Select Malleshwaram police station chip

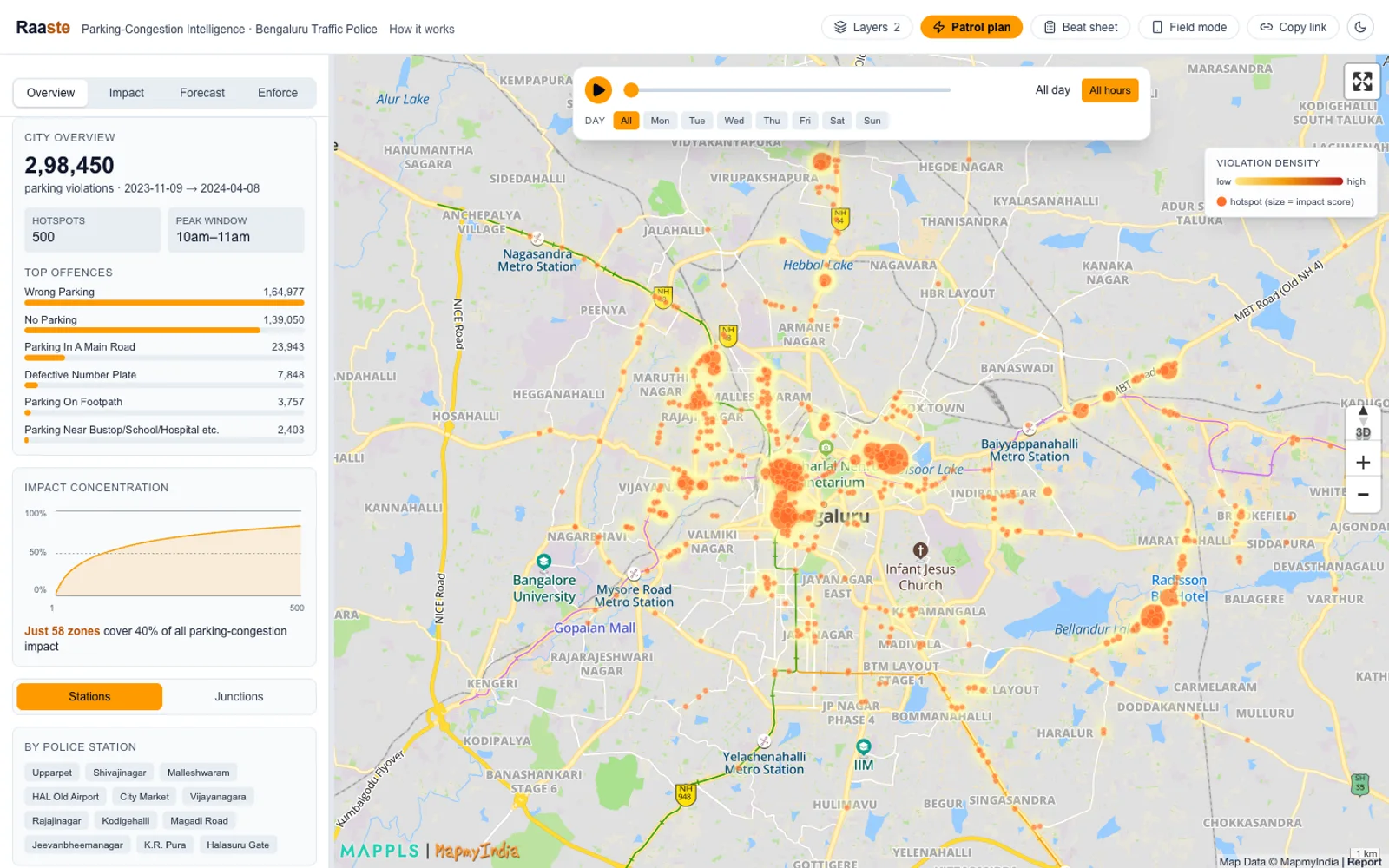pyautogui.click(x=198, y=773)
